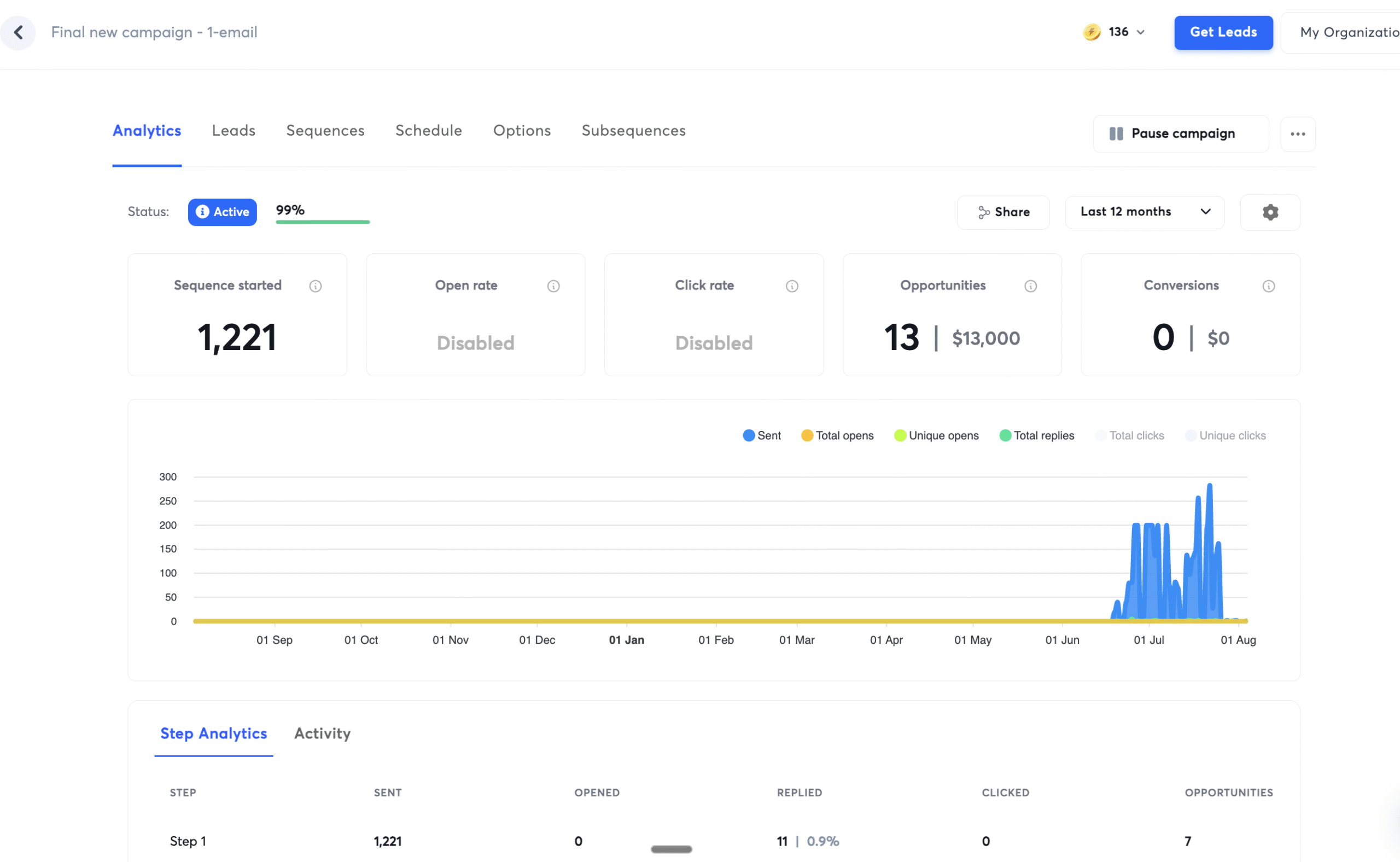Click the 99% green progress bar
The image size is (1400, 862).
click(x=323, y=221)
